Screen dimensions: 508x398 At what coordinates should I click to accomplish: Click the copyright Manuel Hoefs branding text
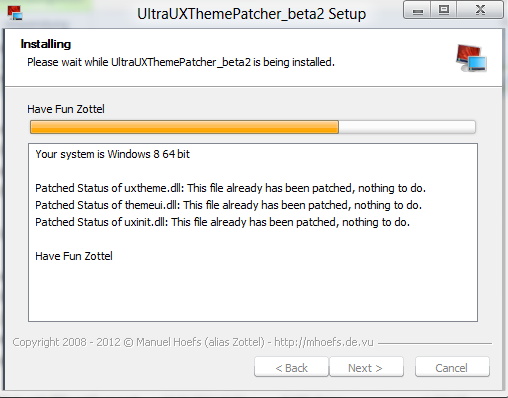193,342
